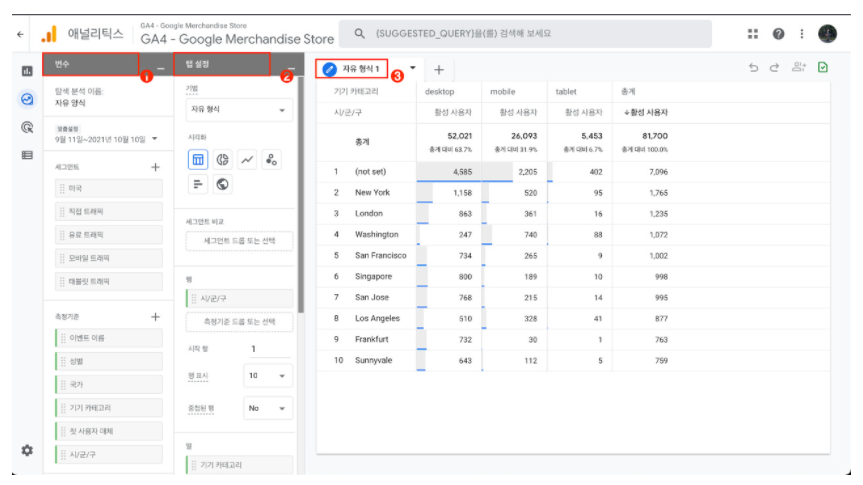Image resolution: width=863 pixels, height=485 pixels.
Task: Select the 성별 dimension chip
Action: click(x=109, y=361)
